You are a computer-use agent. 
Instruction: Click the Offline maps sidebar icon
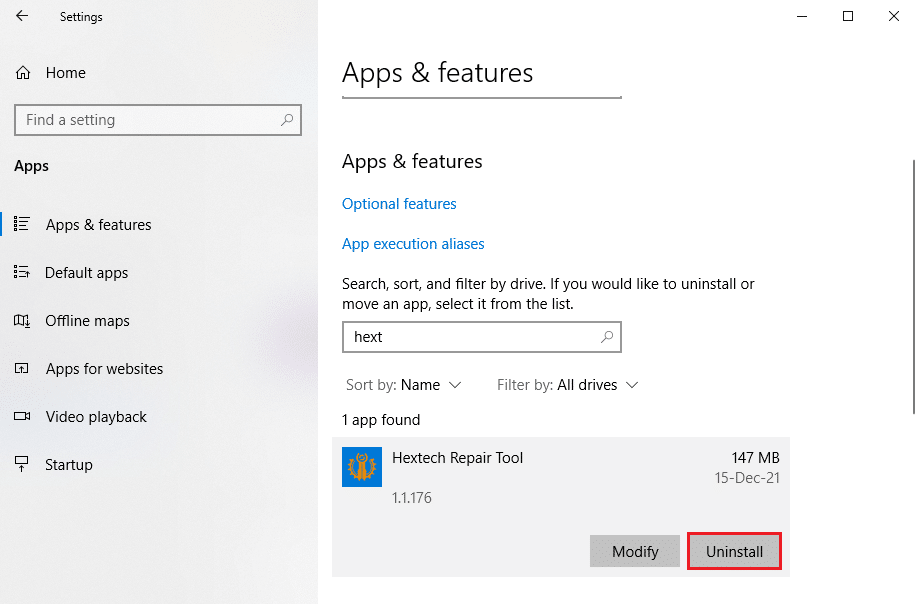22,321
